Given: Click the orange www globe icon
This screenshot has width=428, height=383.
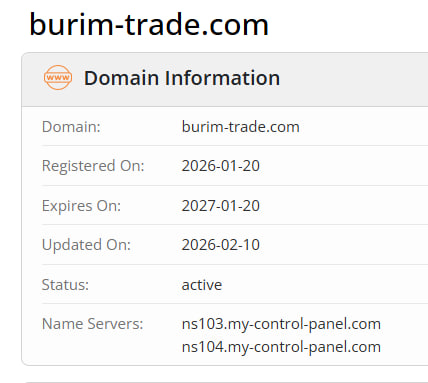Looking at the screenshot, I should click(58, 78).
